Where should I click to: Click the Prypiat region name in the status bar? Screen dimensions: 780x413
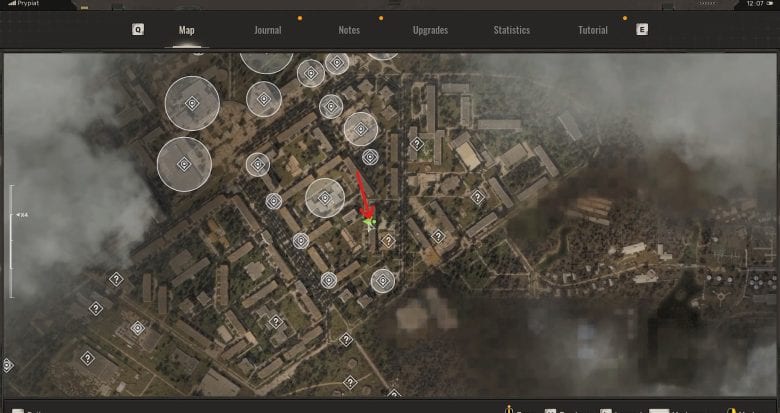tap(28, 3)
